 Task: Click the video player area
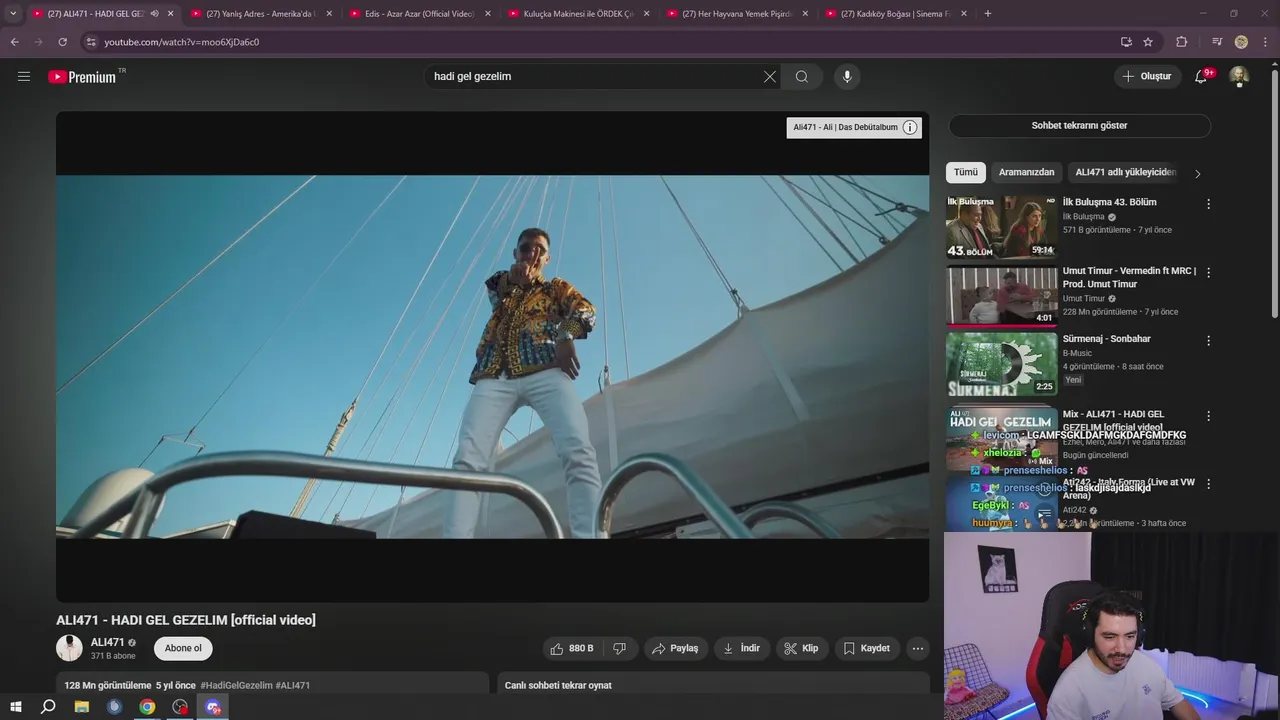(x=492, y=357)
